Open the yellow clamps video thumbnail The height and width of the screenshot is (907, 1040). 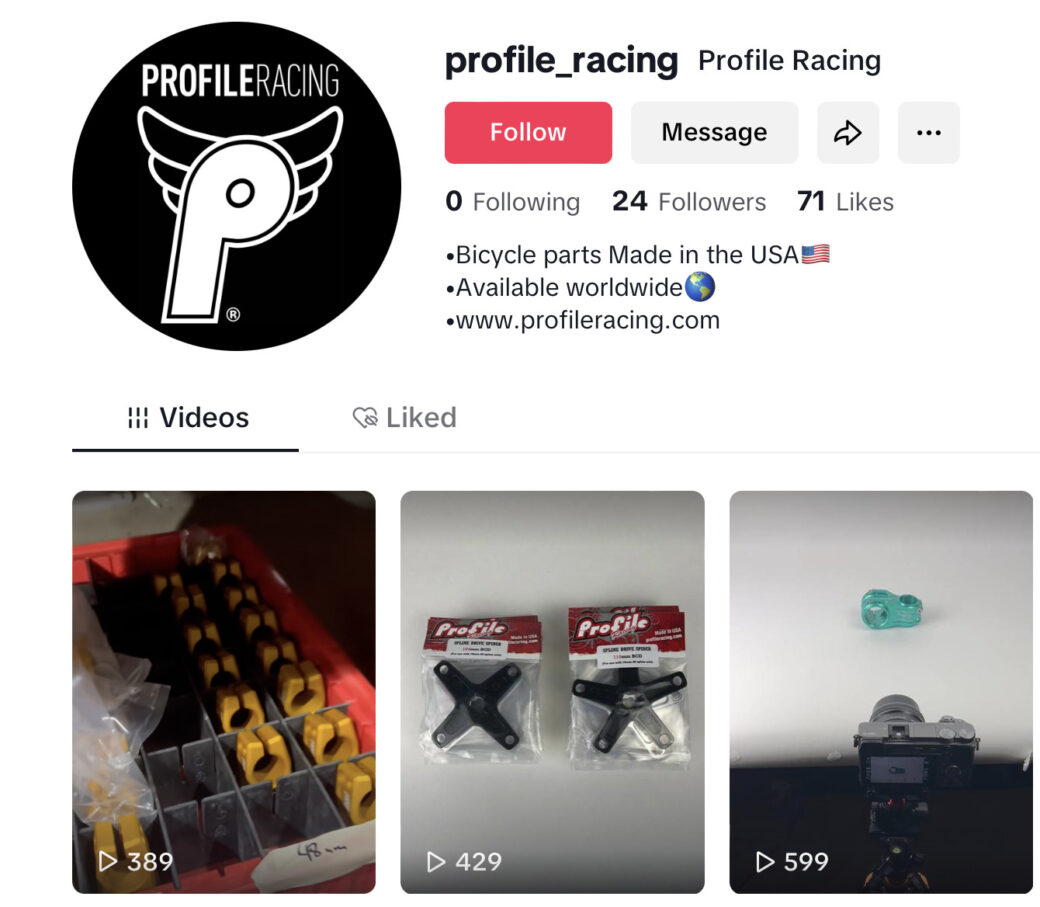tap(224, 692)
